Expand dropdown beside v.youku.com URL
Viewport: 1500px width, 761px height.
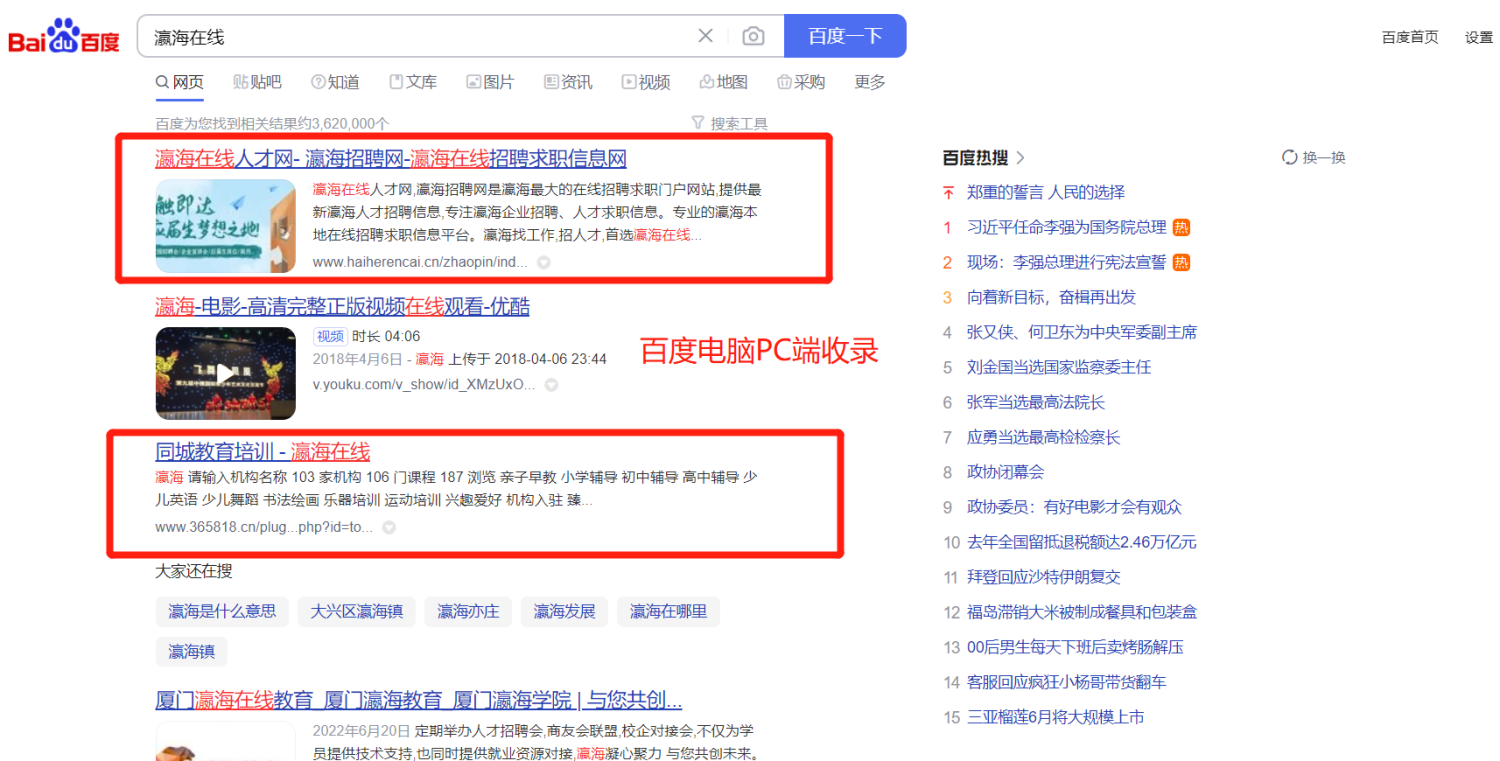click(x=551, y=384)
